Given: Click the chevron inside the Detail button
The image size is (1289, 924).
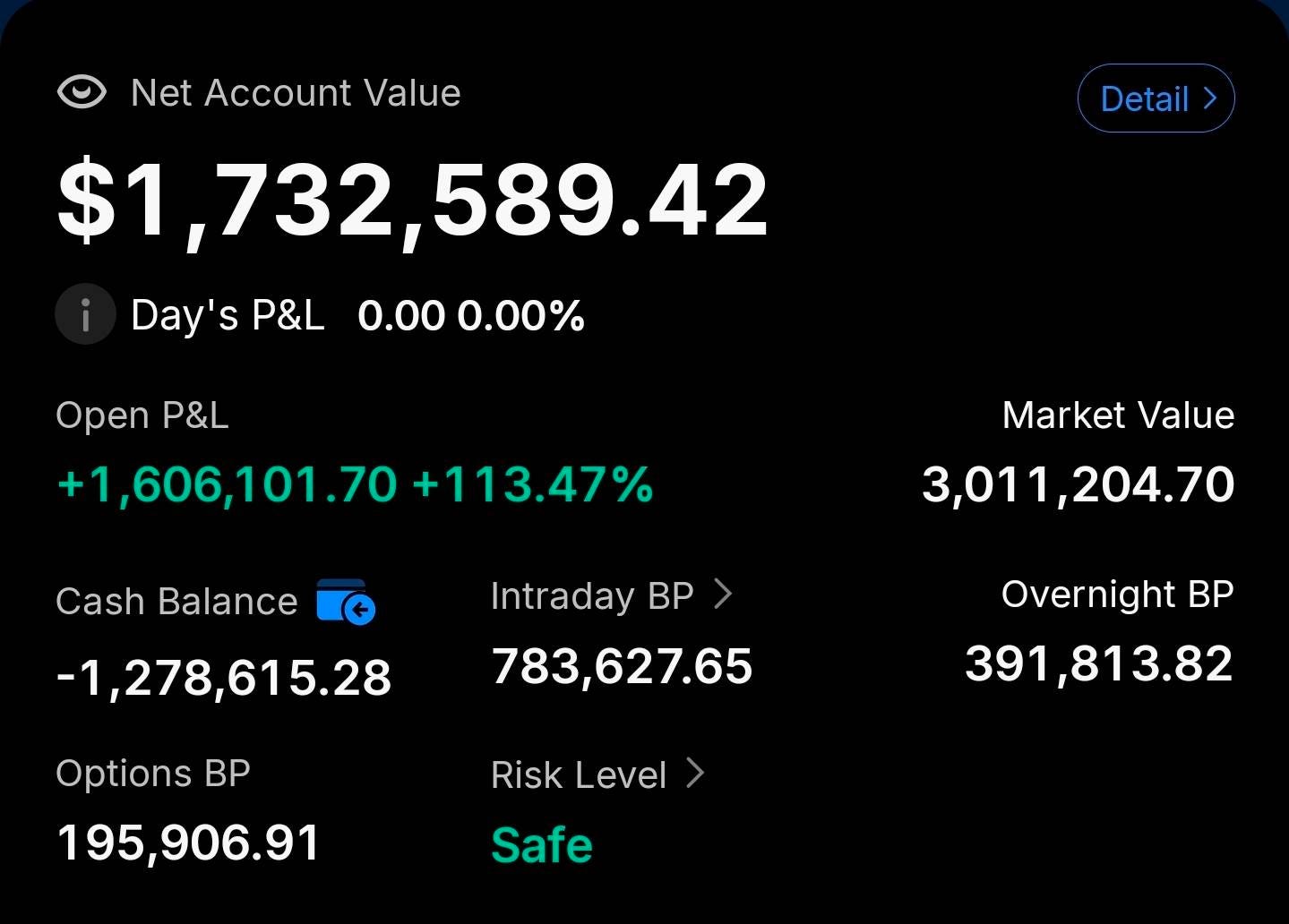Looking at the screenshot, I should pos(1210,98).
